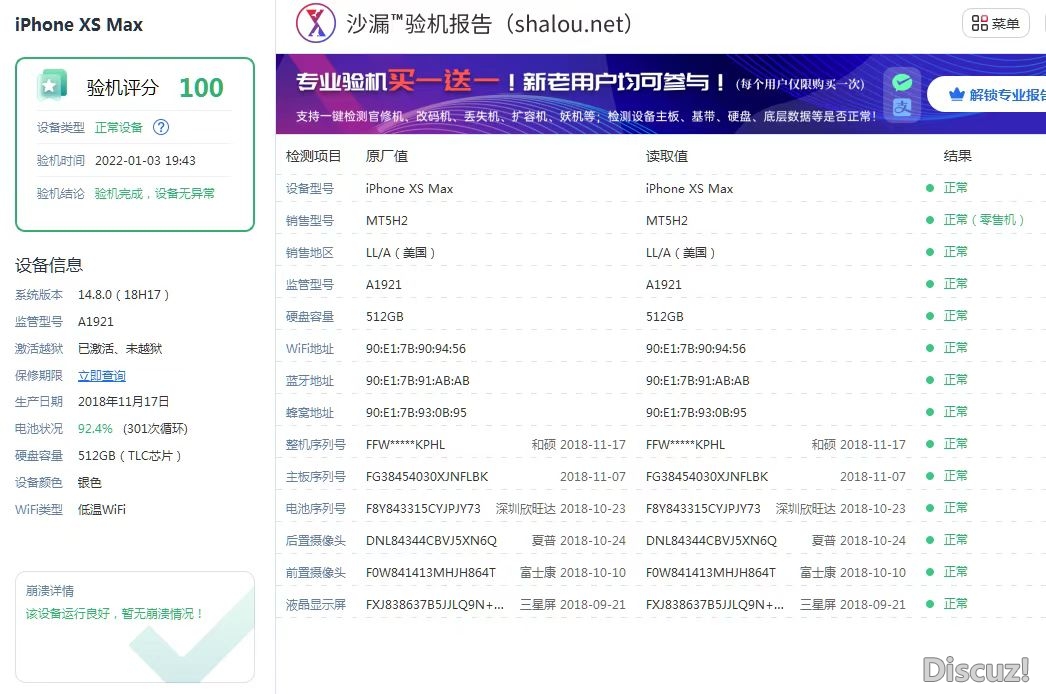The image size is (1046, 694).
Task: Click the WeChat pay icon in banner
Action: point(902,82)
